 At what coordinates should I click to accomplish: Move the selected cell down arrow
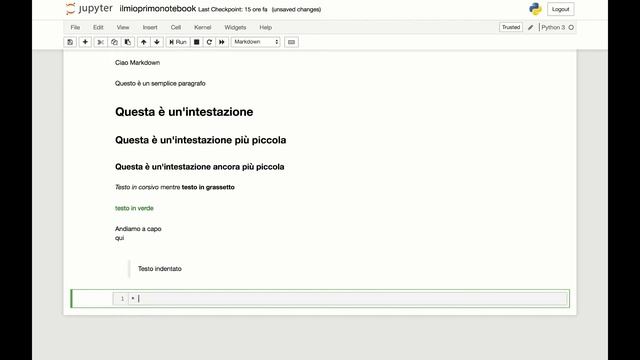(x=157, y=42)
